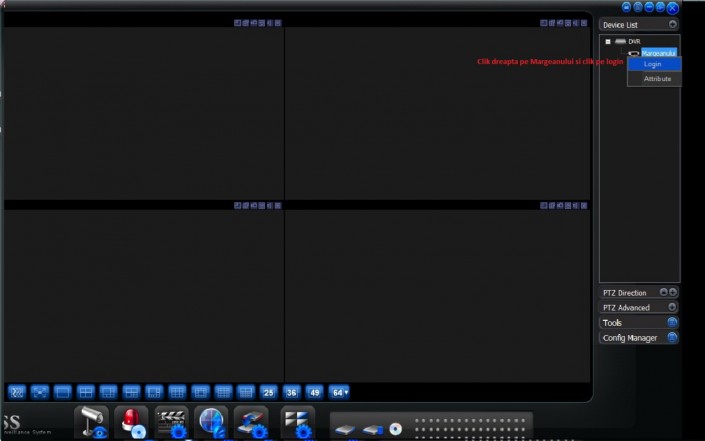Select the single-window layout icon
The image size is (705, 441).
(63, 392)
